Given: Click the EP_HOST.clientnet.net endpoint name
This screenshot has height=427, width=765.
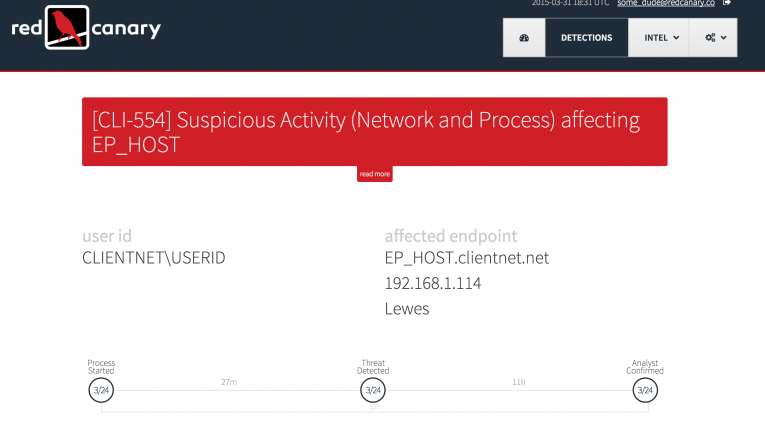Looking at the screenshot, I should 467,258.
